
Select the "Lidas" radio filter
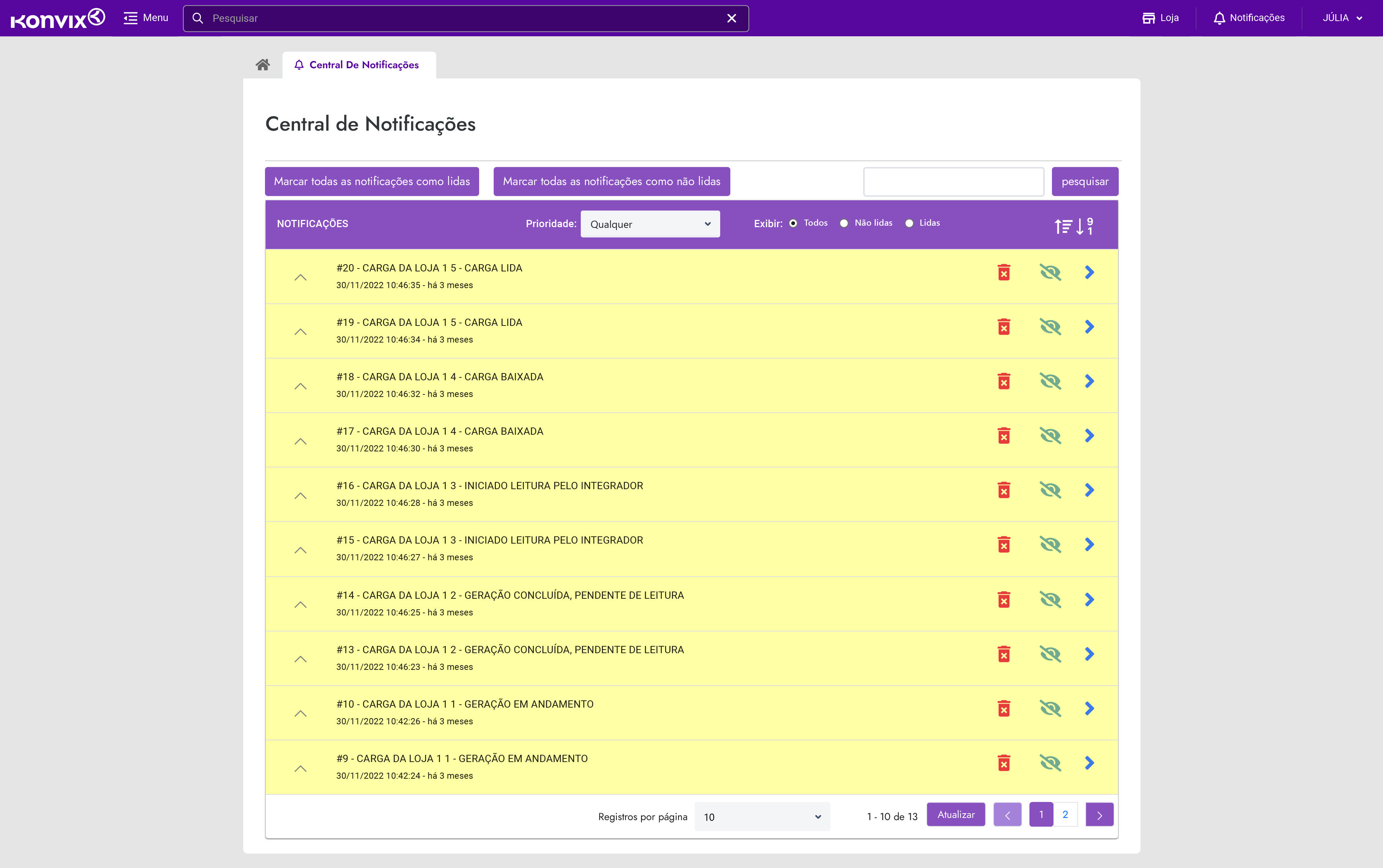909,223
